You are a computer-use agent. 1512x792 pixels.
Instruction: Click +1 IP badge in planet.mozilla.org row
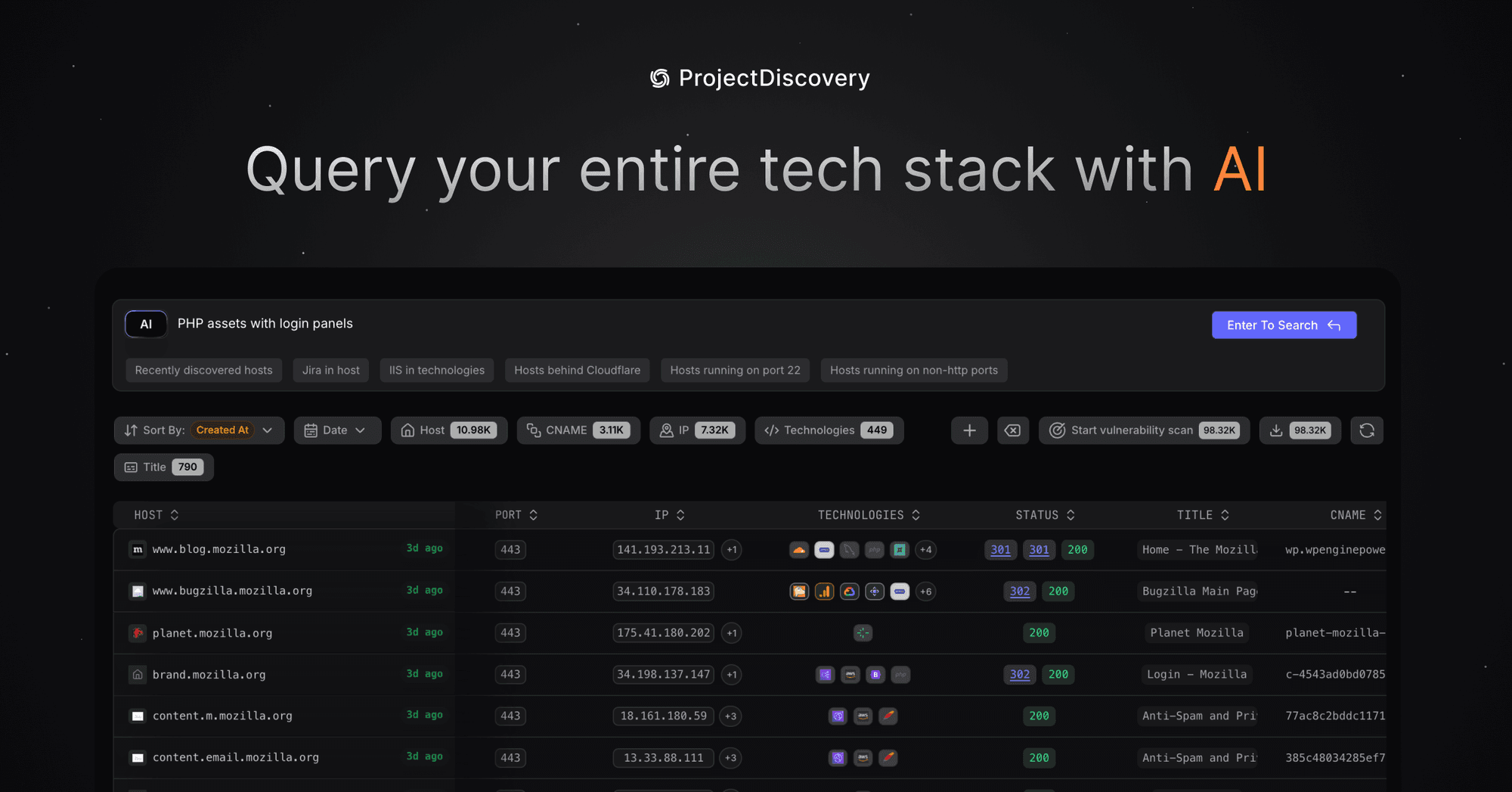tap(731, 633)
